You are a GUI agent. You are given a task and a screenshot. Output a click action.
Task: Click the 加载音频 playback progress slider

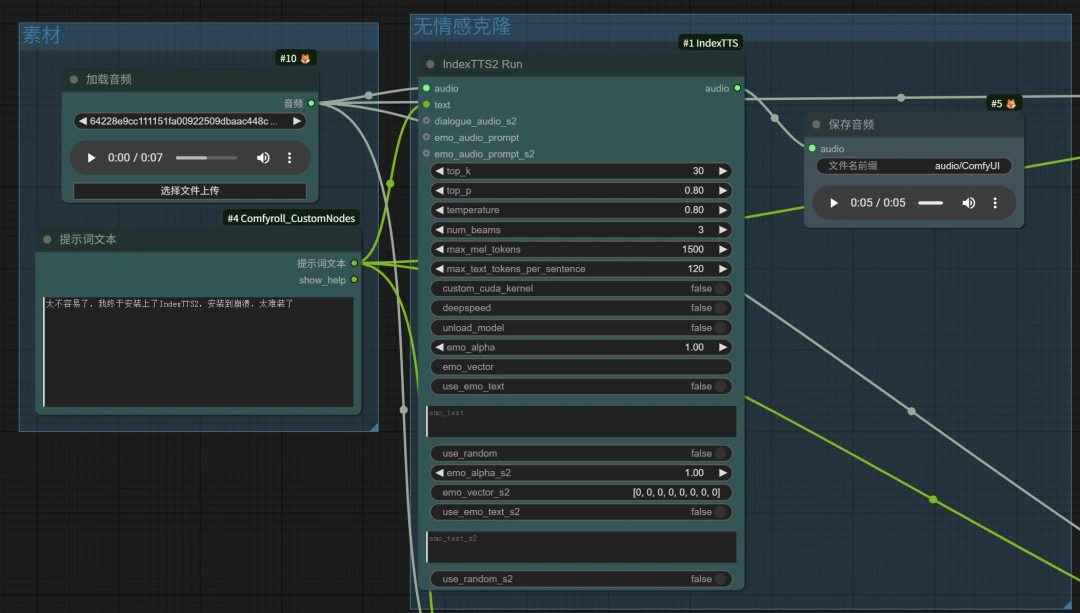coord(207,158)
